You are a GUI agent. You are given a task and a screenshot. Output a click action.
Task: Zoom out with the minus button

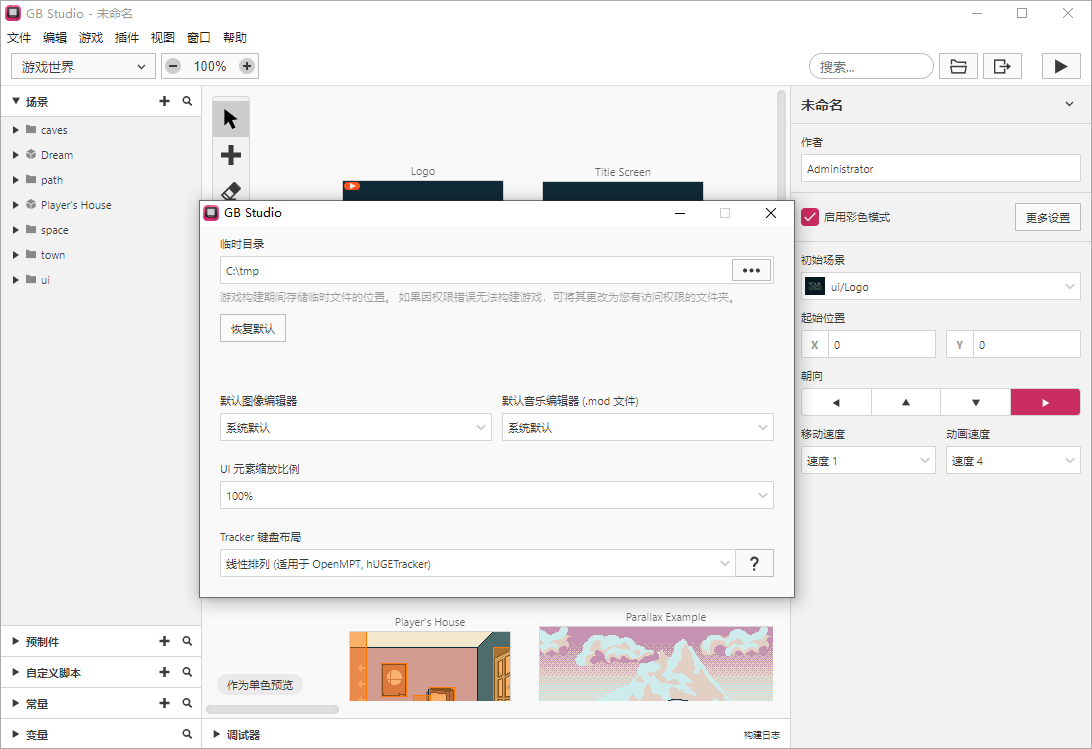click(173, 66)
